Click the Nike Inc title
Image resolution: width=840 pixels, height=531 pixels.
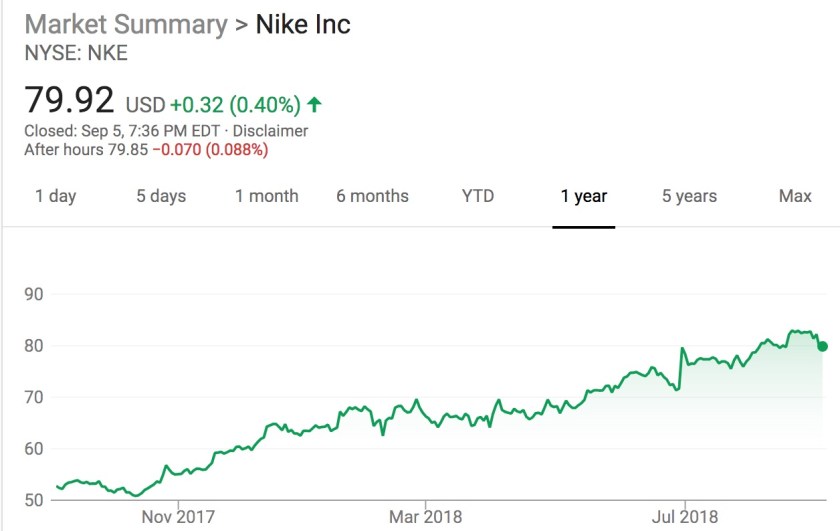(303, 24)
